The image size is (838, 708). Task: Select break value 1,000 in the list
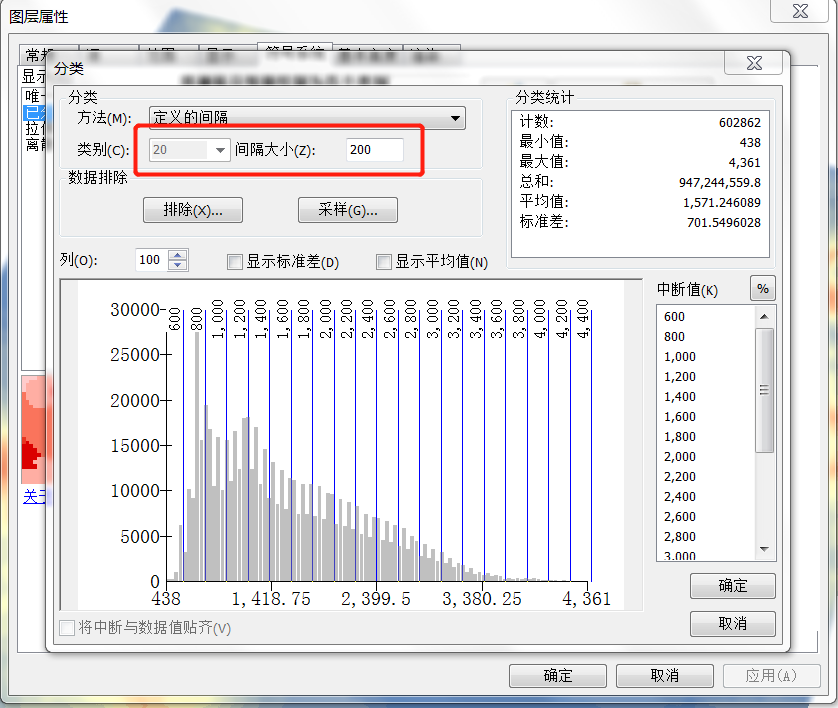[x=680, y=357]
